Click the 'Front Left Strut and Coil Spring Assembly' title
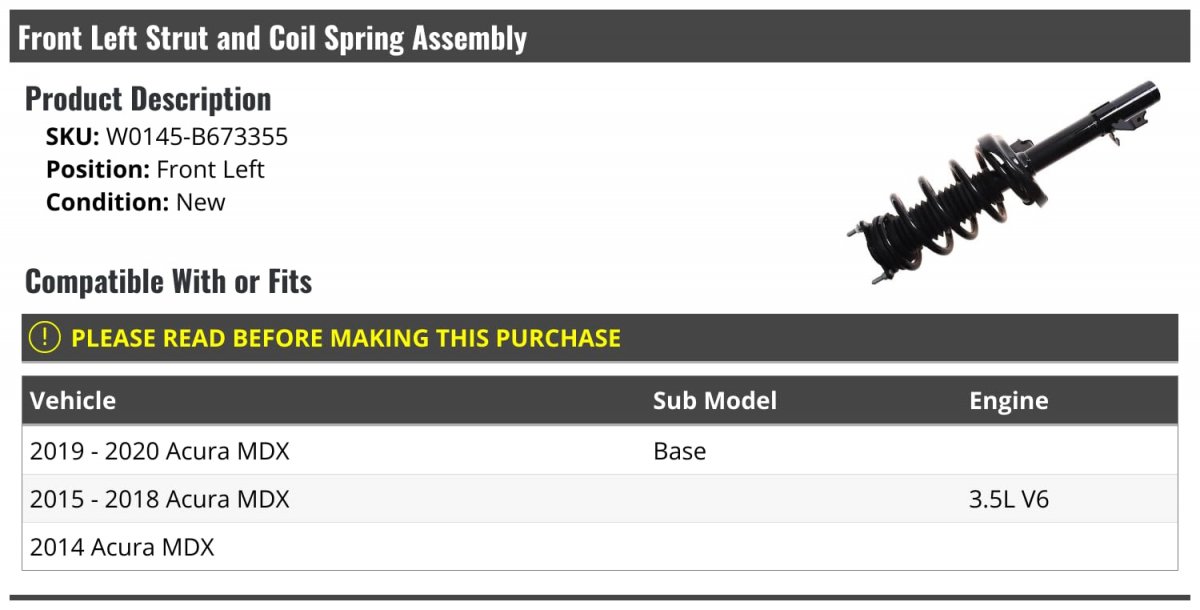Screen dimensions: 1200x610 pos(272,39)
